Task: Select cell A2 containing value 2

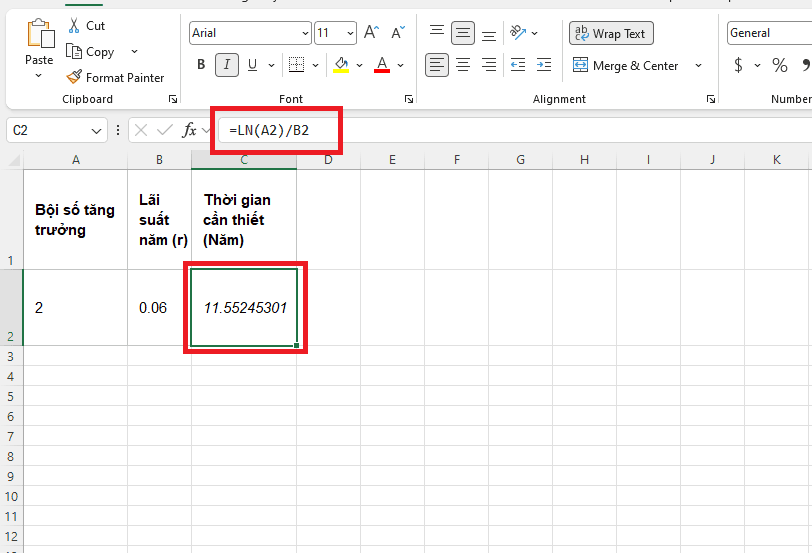Action: coord(76,308)
